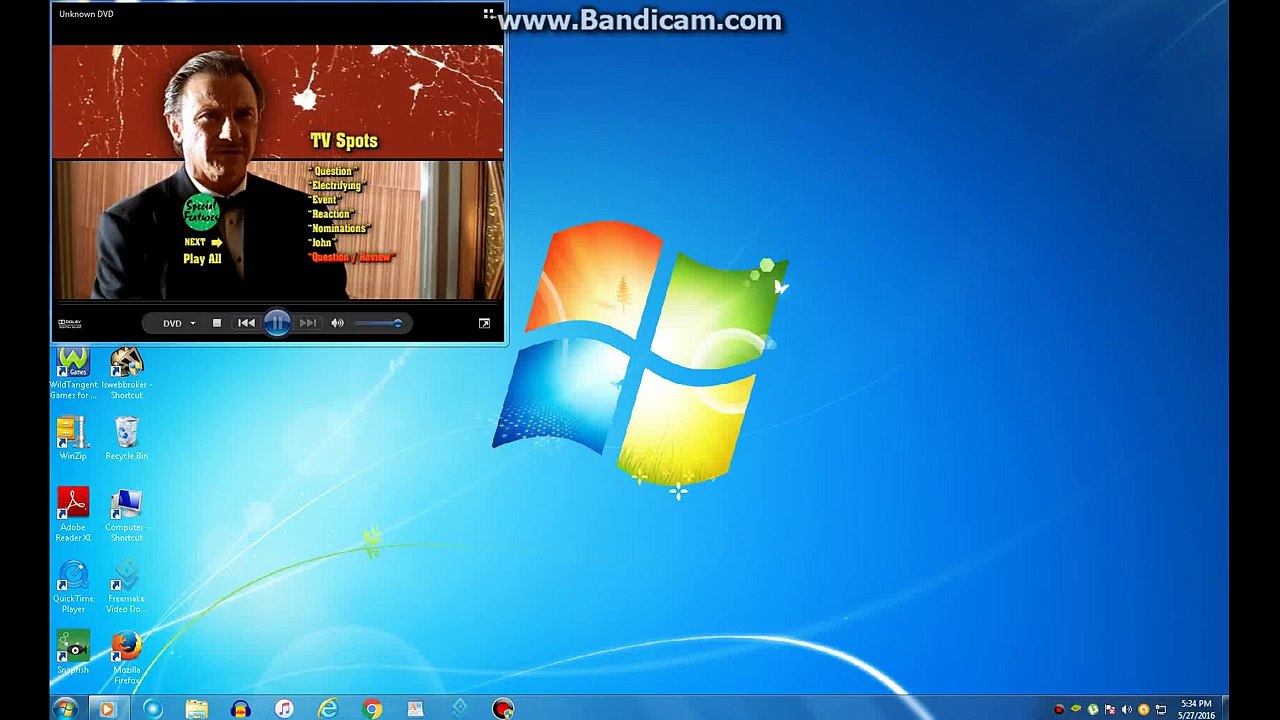Open the teal diamond taskbar app
The height and width of the screenshot is (720, 1280).
459,709
